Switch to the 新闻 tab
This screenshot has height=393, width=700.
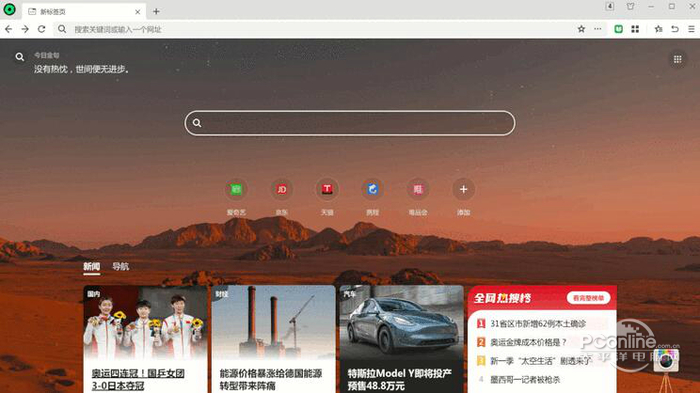92,267
